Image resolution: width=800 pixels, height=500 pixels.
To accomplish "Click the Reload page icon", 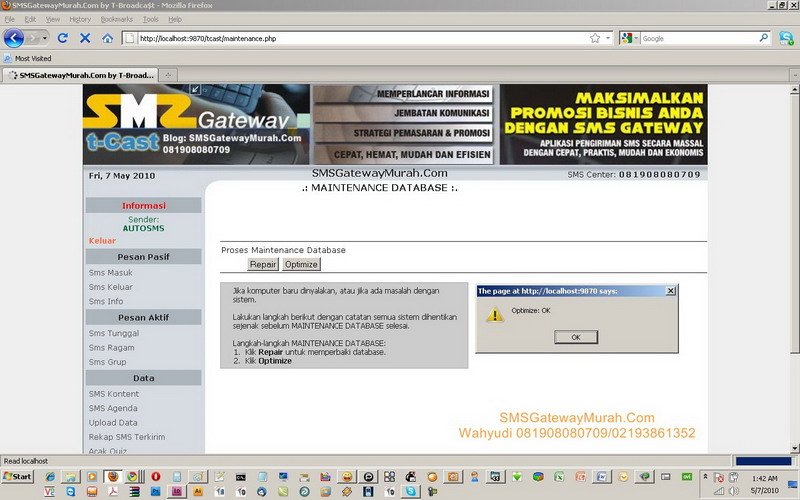I will pyautogui.click(x=62, y=38).
